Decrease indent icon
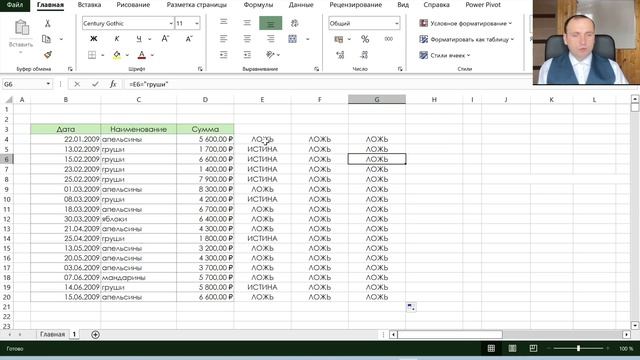The image size is (640, 360). [224, 55]
